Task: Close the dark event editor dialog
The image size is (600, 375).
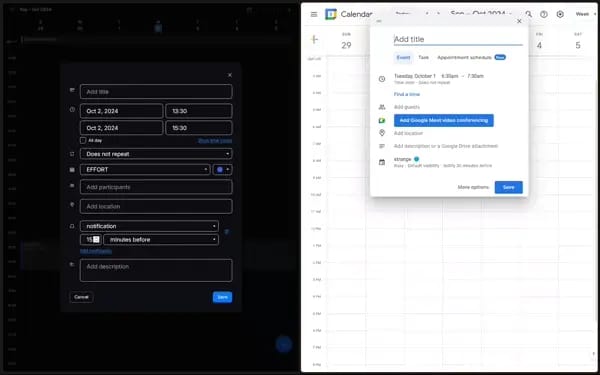Action: (230, 75)
